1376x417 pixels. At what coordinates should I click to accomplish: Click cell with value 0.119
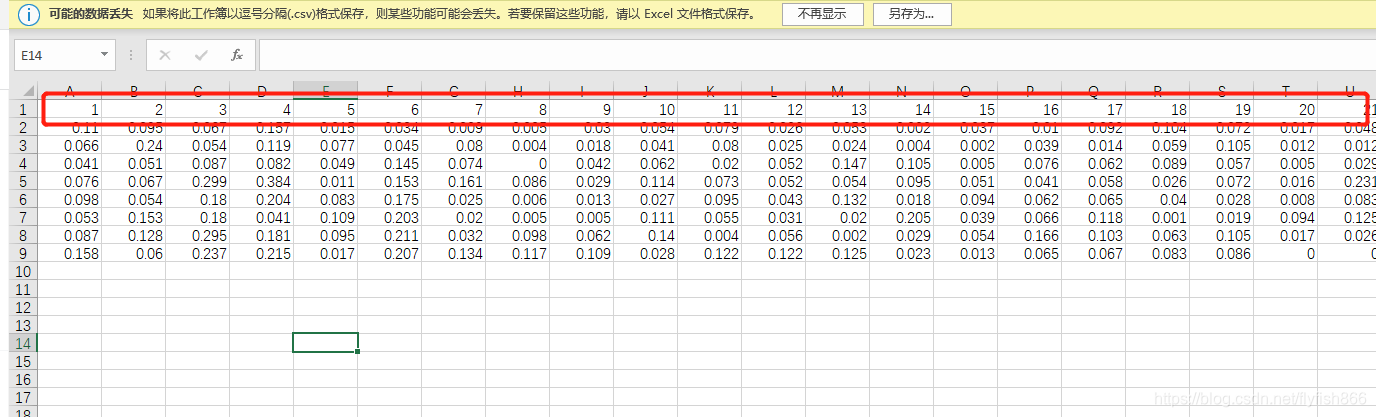261,145
